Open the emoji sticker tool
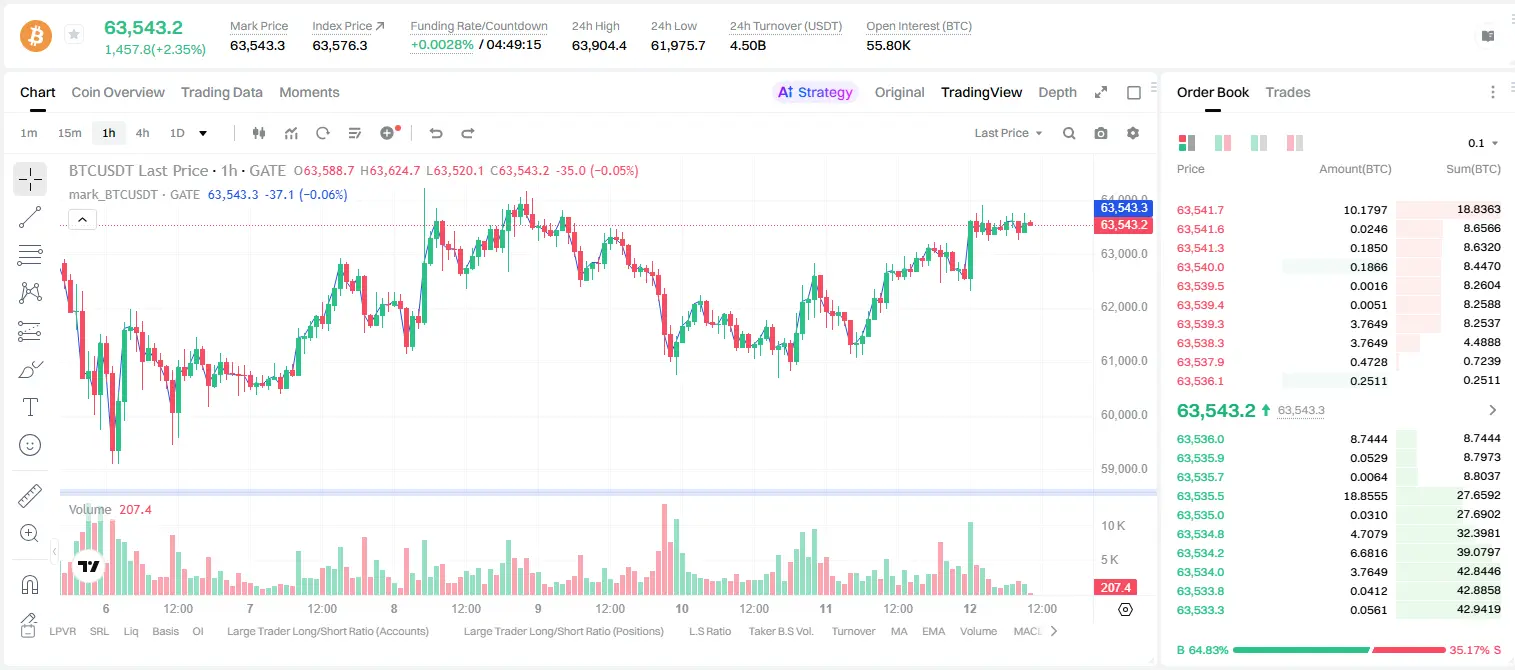Image resolution: width=1515 pixels, height=670 pixels. click(x=30, y=445)
